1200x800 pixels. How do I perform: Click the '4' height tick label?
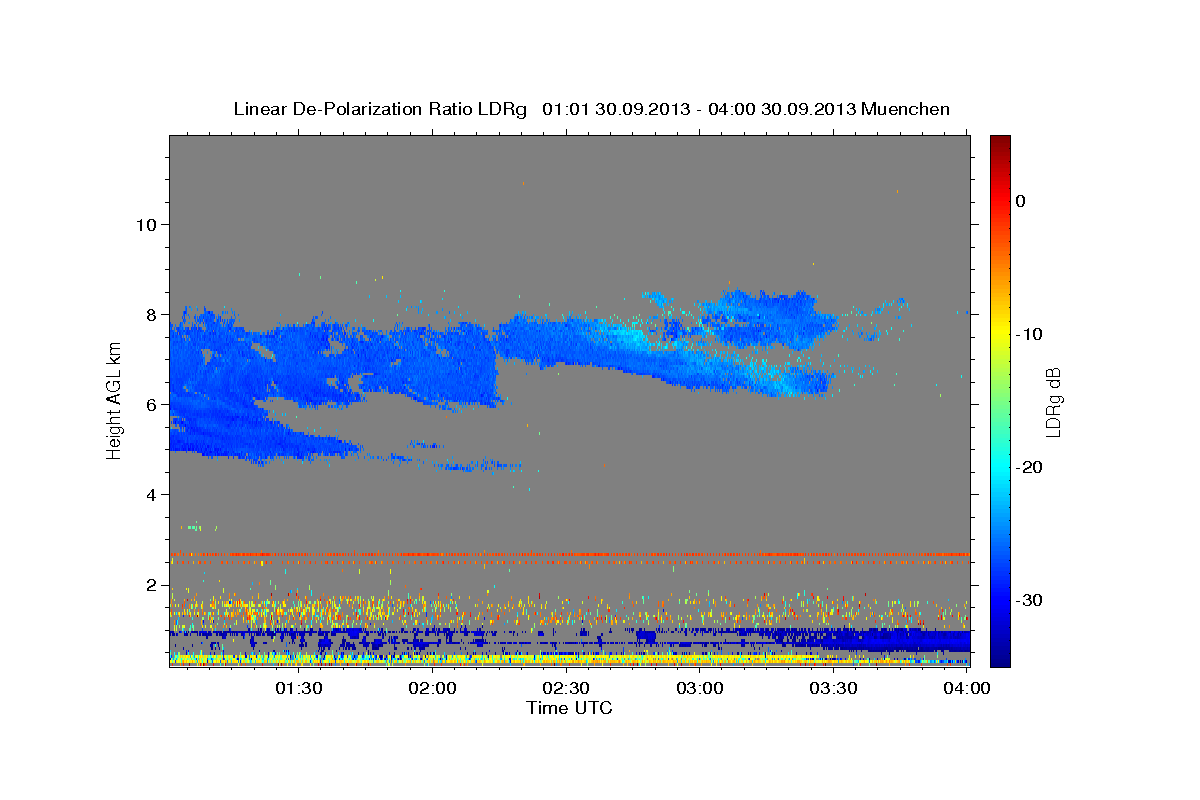tap(149, 494)
